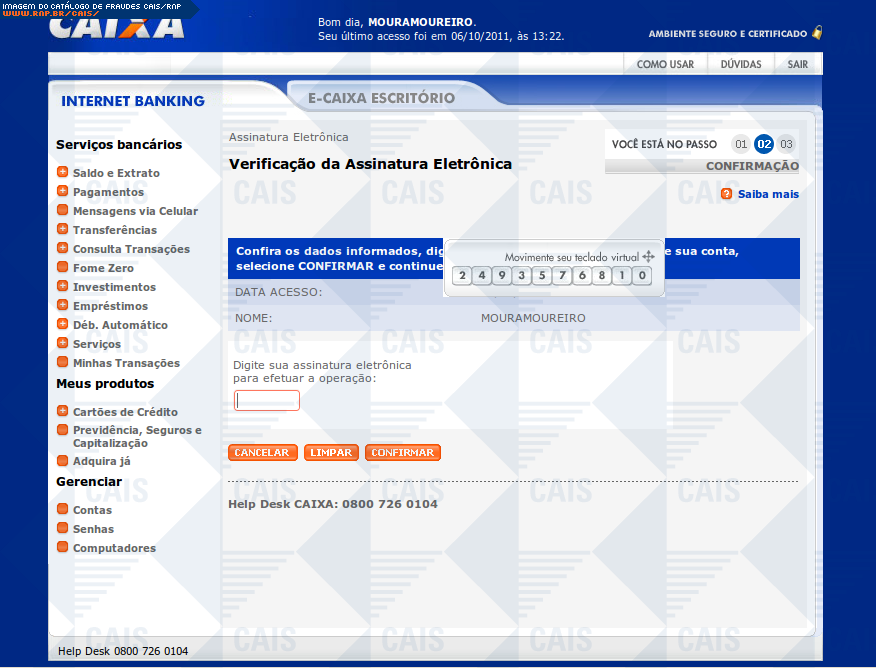Open the DÚVIDAS menu item
The image size is (876, 668).
point(740,64)
